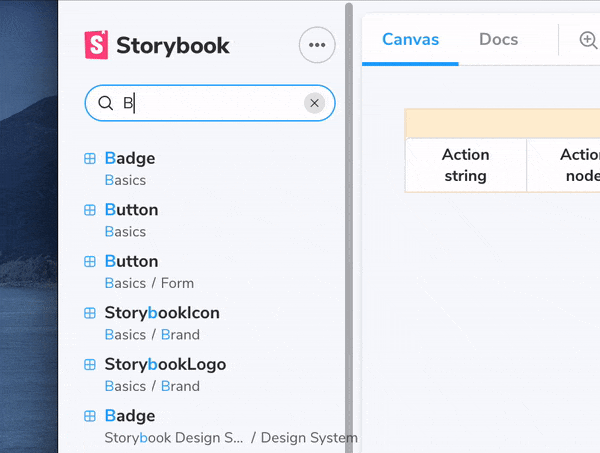Click component icon beside StorybookIcon result

coord(90,313)
